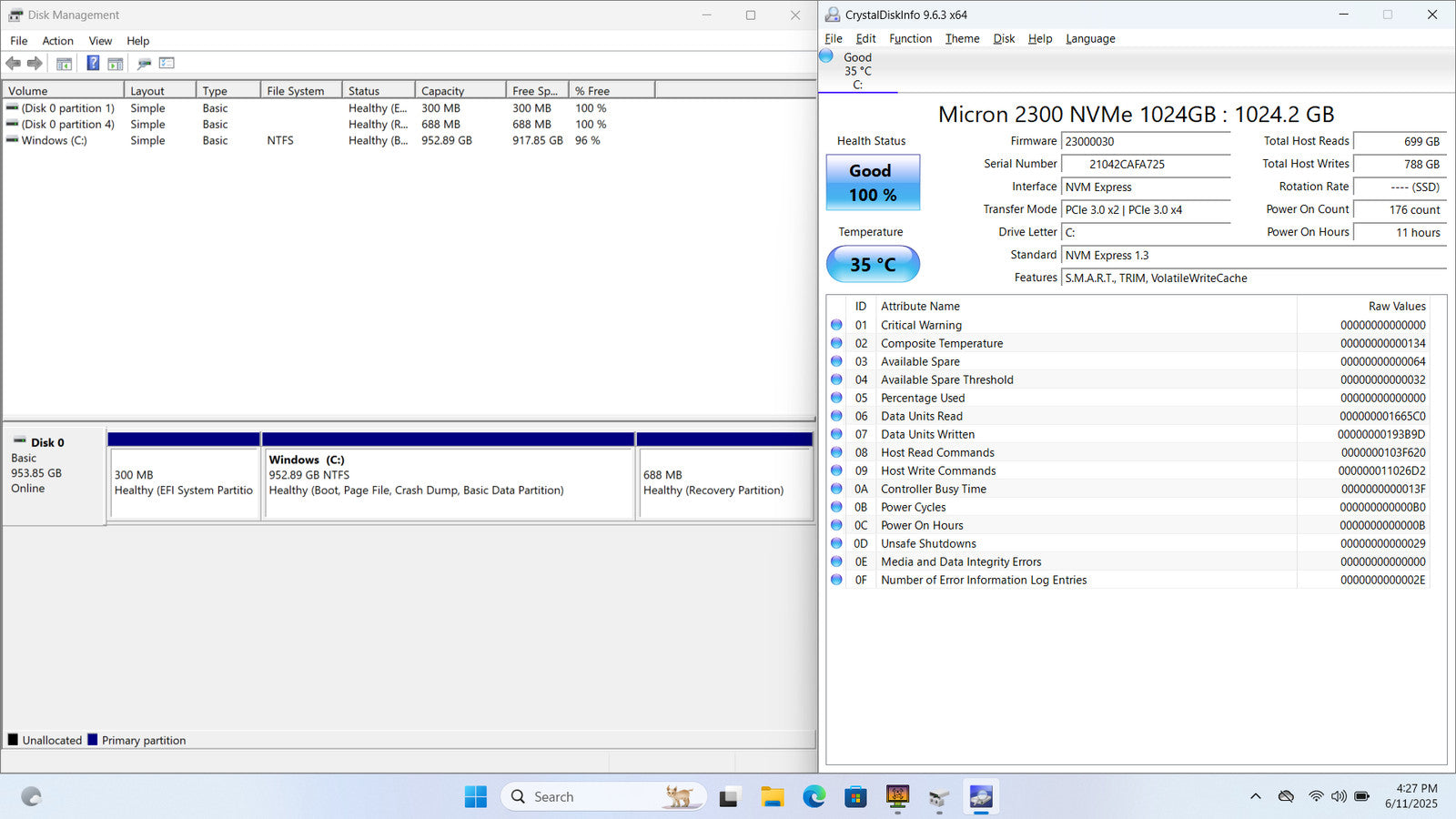Click the Back arrow in Disk Management toolbar
Viewport: 1456px width, 819px height.
13,64
